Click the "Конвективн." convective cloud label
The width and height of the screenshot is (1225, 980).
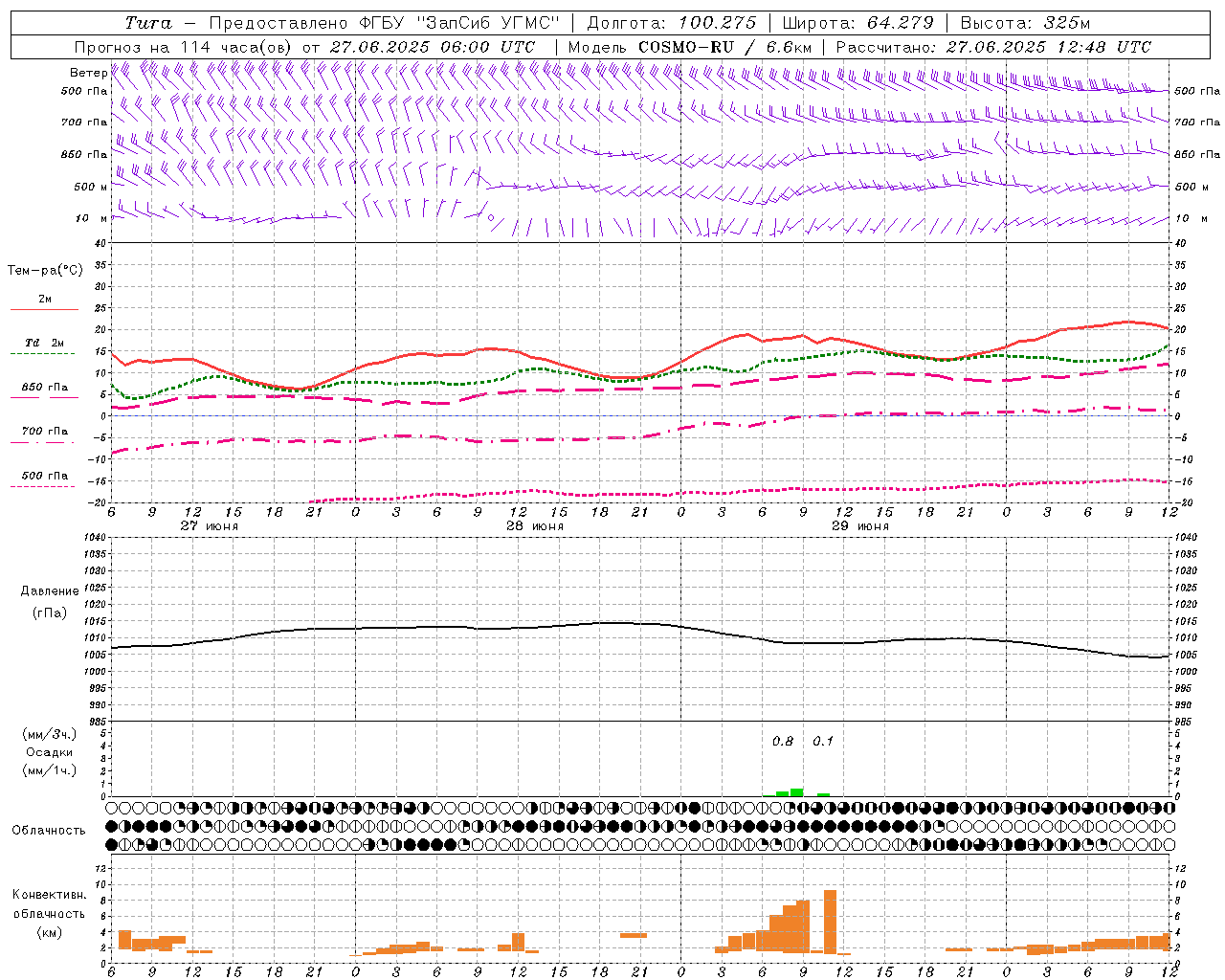click(x=49, y=895)
